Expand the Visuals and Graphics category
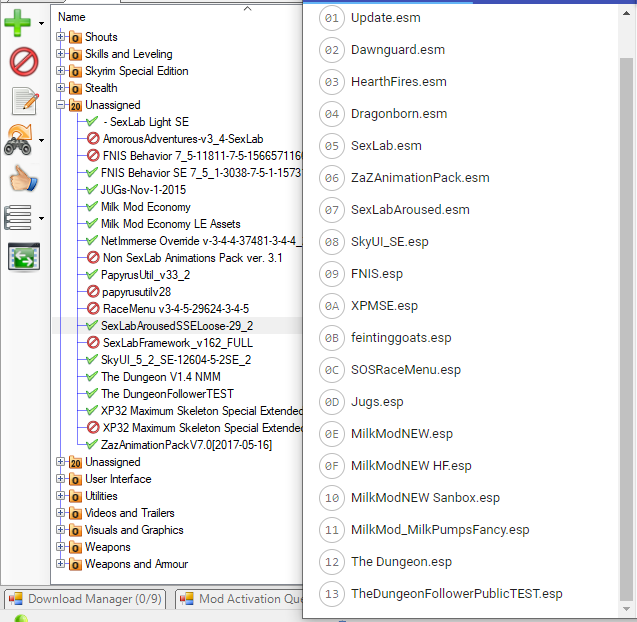 click(x=60, y=530)
